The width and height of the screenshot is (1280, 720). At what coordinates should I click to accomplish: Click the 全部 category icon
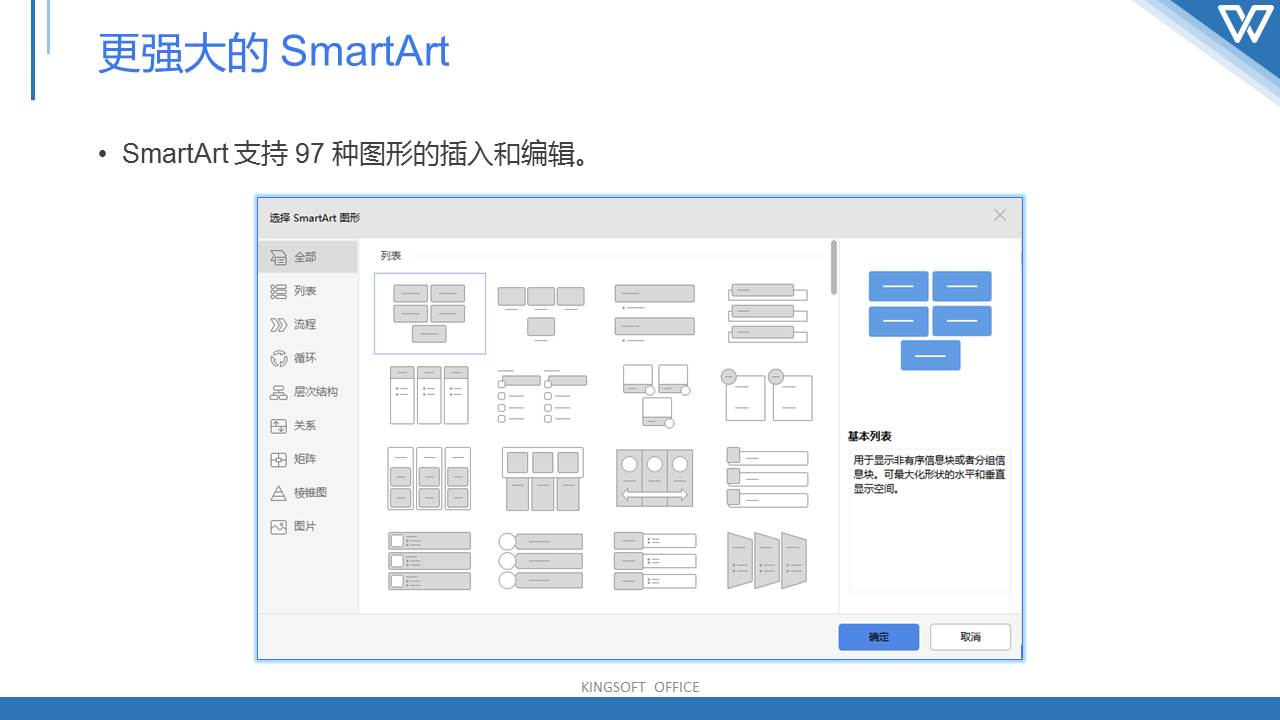pyautogui.click(x=279, y=257)
